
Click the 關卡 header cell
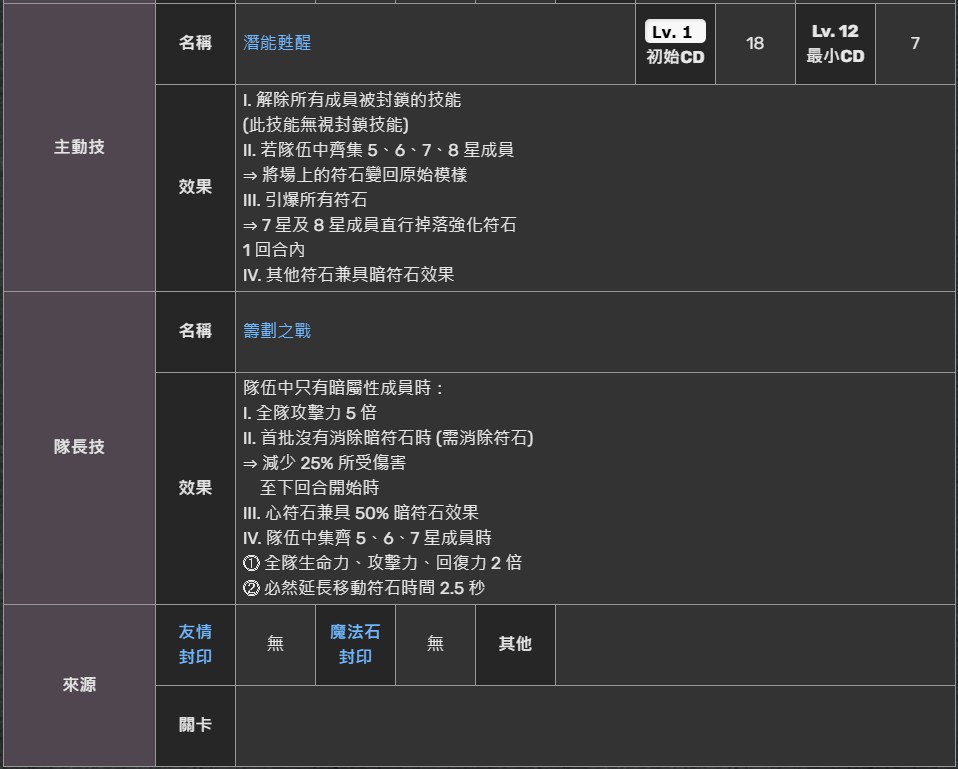195,725
